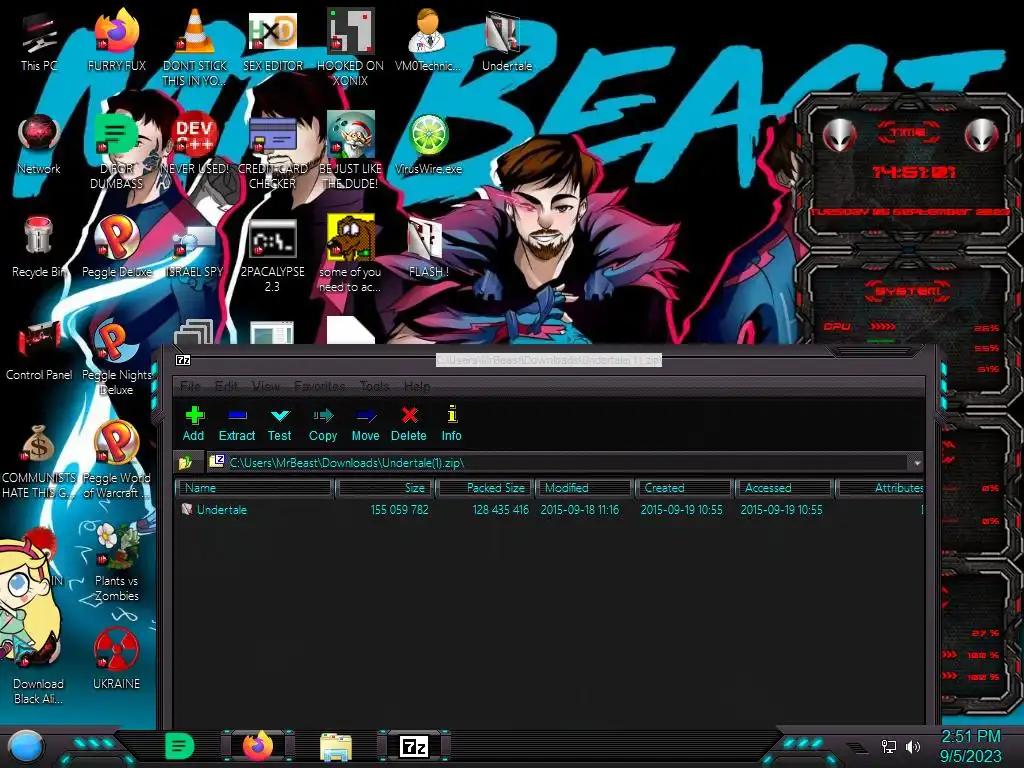This screenshot has height=768, width=1024.
Task: Click the Copy toolbar icon
Action: (323, 423)
